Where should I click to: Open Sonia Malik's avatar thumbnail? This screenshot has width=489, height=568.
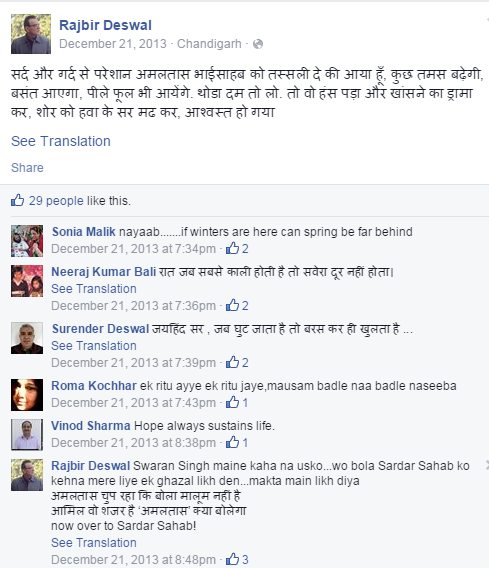click(27, 241)
